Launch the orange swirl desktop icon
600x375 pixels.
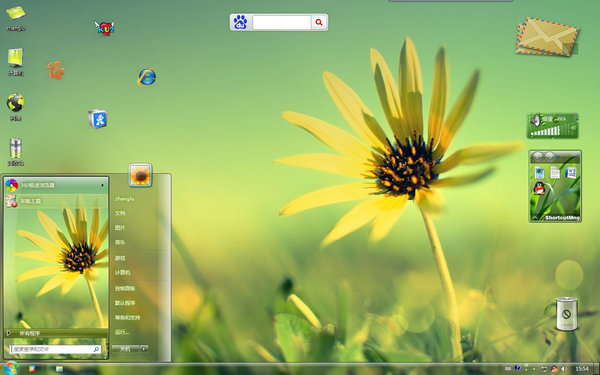(56, 70)
